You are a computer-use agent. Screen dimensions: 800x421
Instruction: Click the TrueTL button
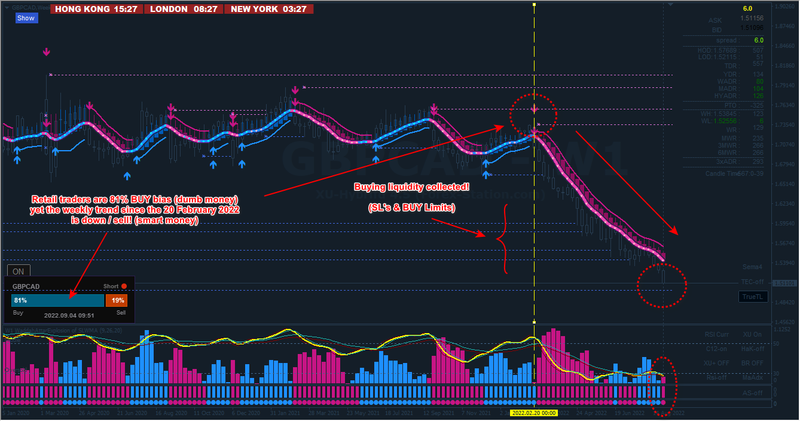point(753,297)
